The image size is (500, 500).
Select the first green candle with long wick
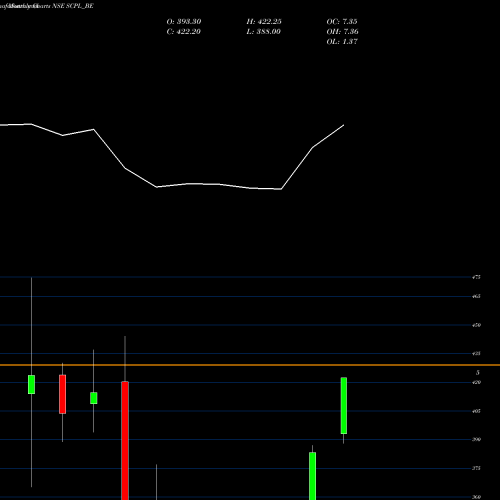(x=31, y=384)
